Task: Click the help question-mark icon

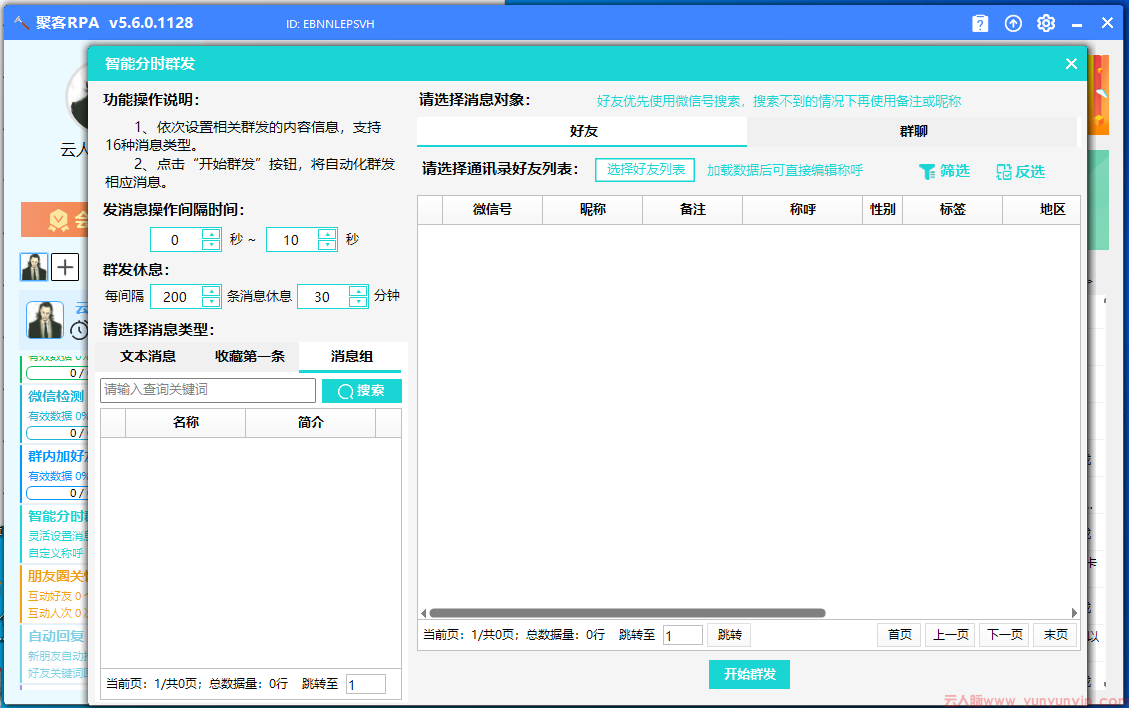Action: click(979, 23)
